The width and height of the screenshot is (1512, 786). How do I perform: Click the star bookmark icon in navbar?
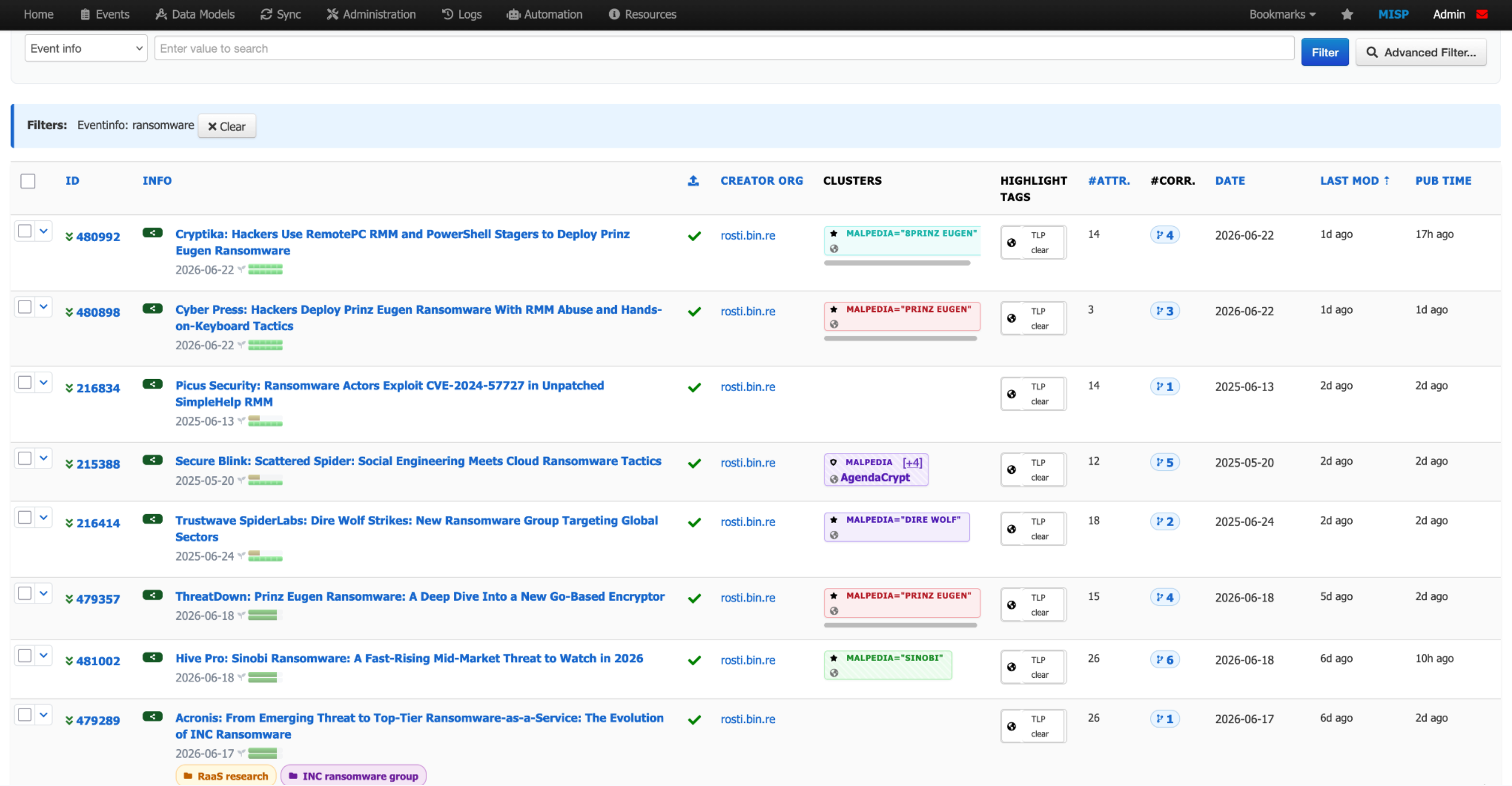pyautogui.click(x=1347, y=14)
